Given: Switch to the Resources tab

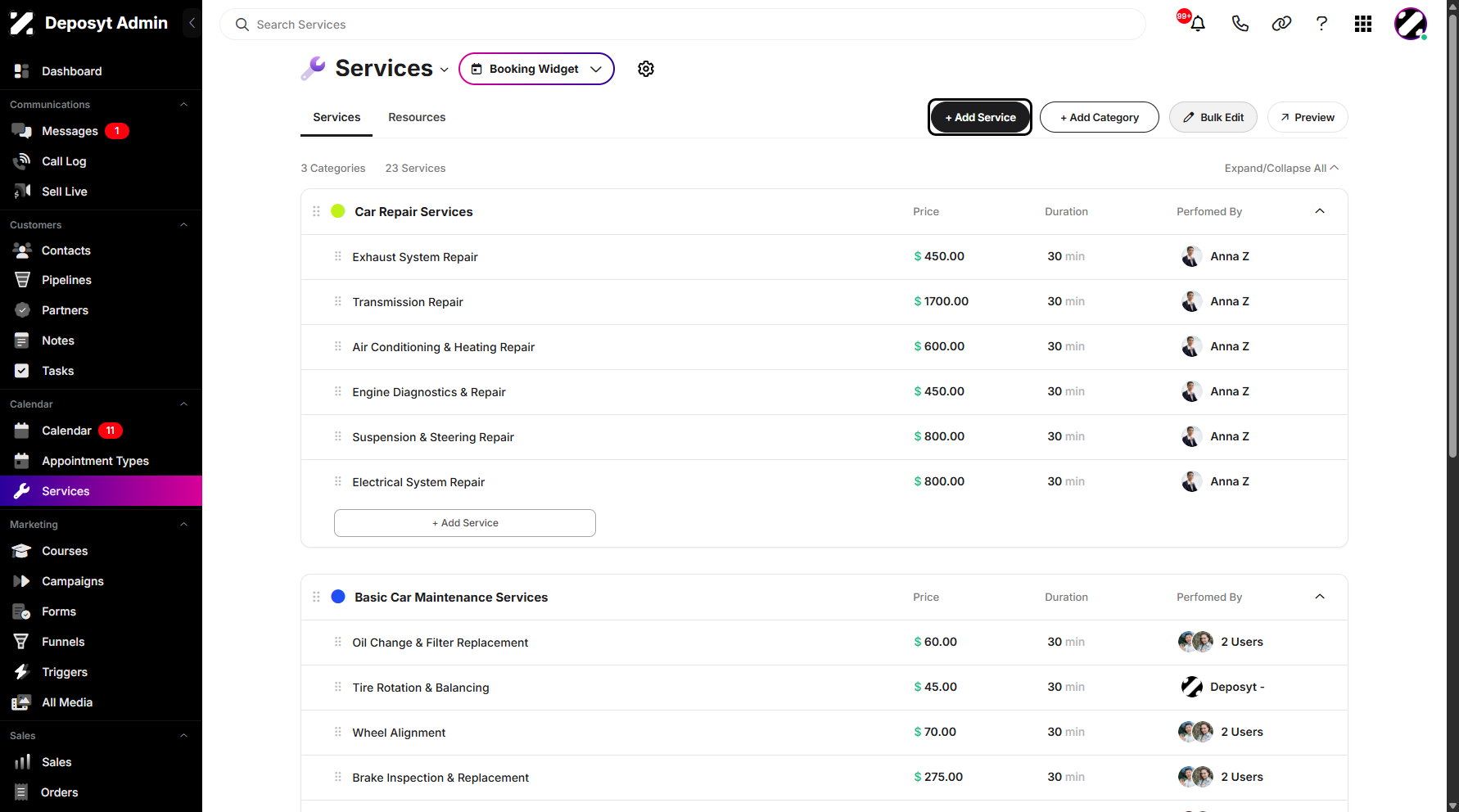Looking at the screenshot, I should pyautogui.click(x=417, y=118).
